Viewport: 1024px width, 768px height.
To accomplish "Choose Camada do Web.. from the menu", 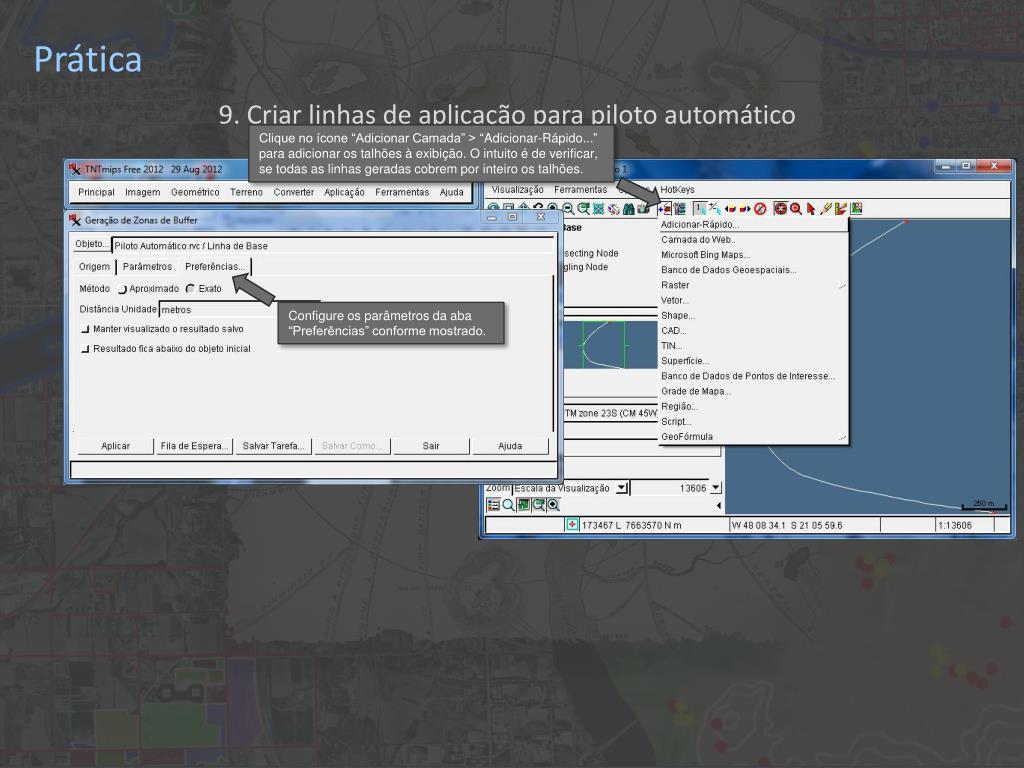I will click(x=754, y=240).
